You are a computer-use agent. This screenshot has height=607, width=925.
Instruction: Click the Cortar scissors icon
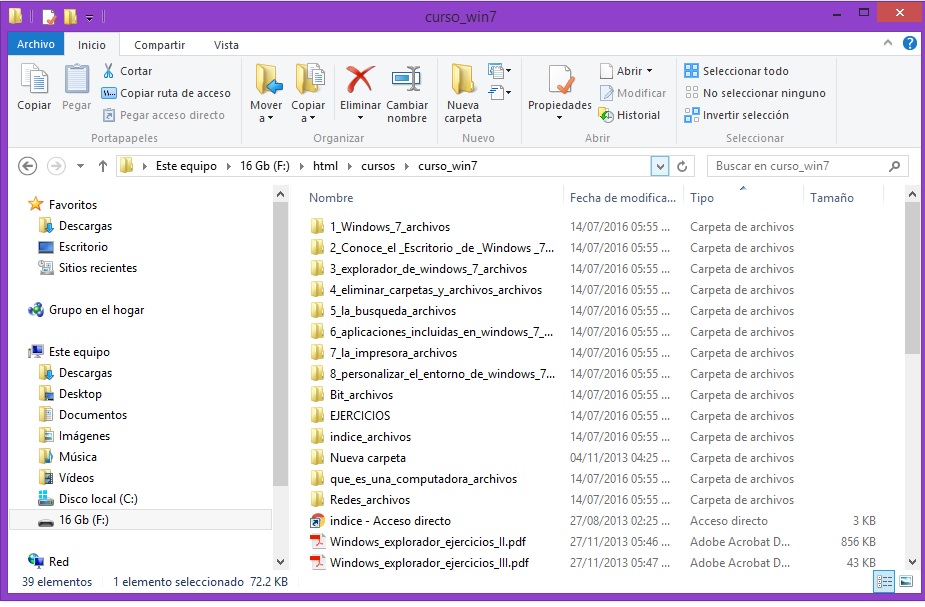click(x=109, y=71)
